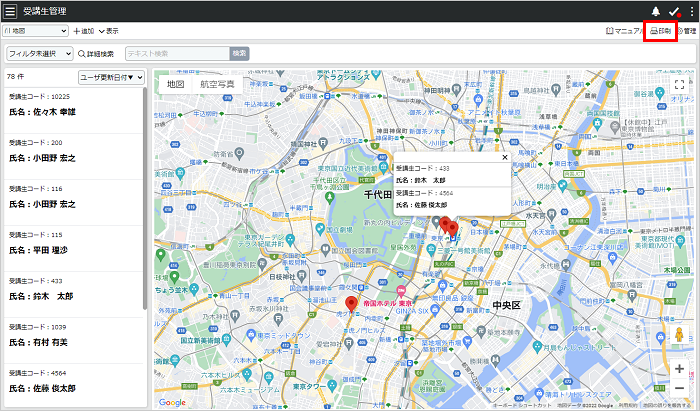Open the ユーザ更新日付 sort dropdown
Viewport: 700px width, 411px height.
(112, 77)
